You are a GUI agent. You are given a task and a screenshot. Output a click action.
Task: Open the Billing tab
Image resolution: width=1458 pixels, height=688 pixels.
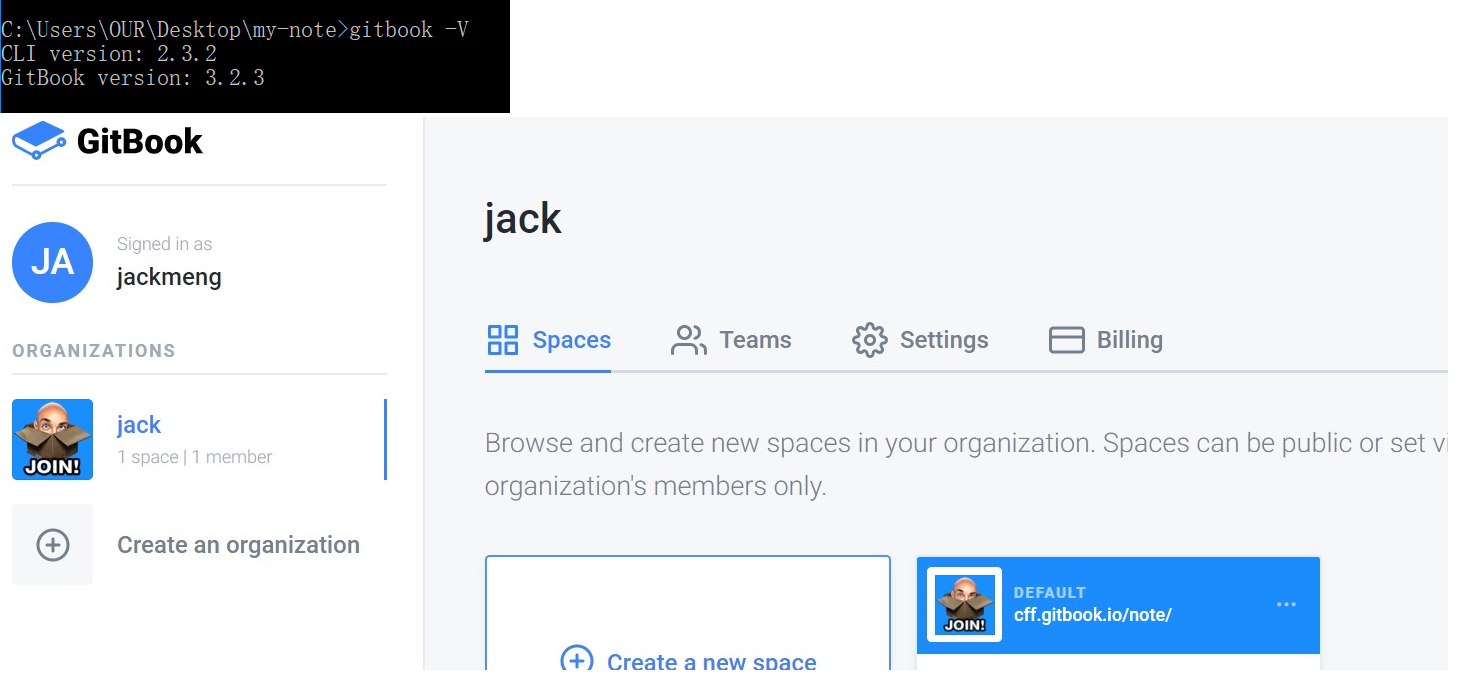1106,340
